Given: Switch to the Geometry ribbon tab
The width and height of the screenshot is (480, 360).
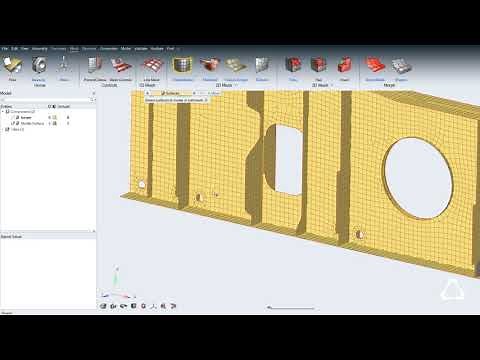Looking at the screenshot, I should [x=59, y=49].
